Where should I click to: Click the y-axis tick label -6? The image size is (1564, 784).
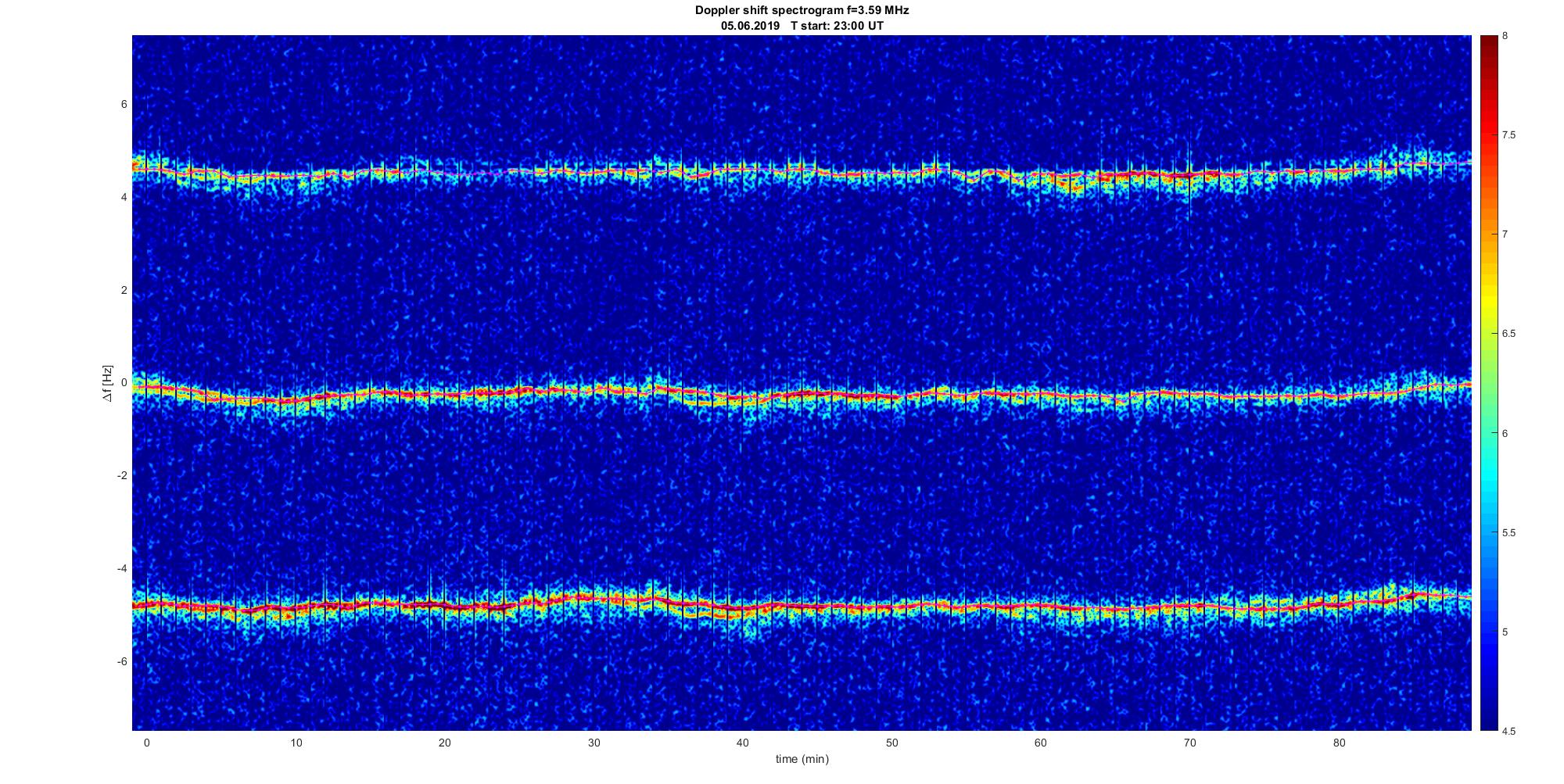click(123, 661)
